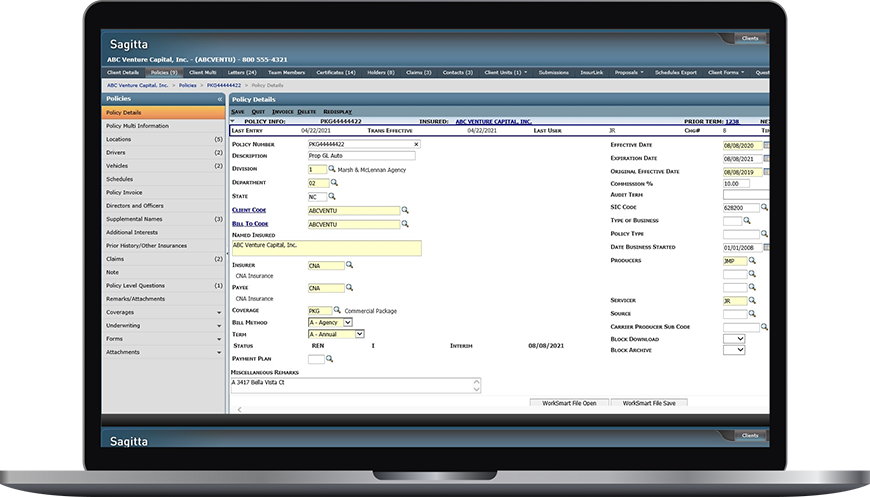Collapse the Policies sidebar with double-chevron
This screenshot has height=497, width=870.
coord(219,100)
